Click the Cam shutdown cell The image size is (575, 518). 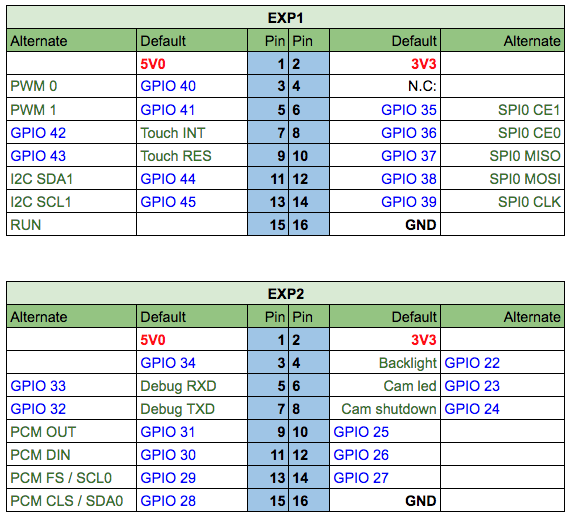tap(385, 409)
